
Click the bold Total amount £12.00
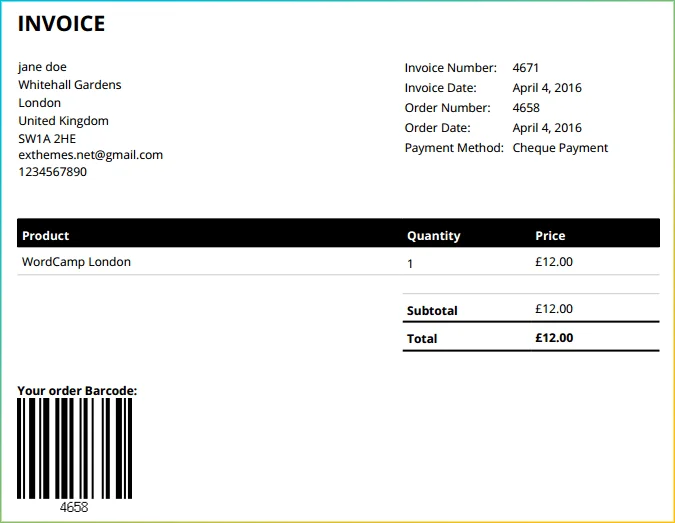[554, 338]
